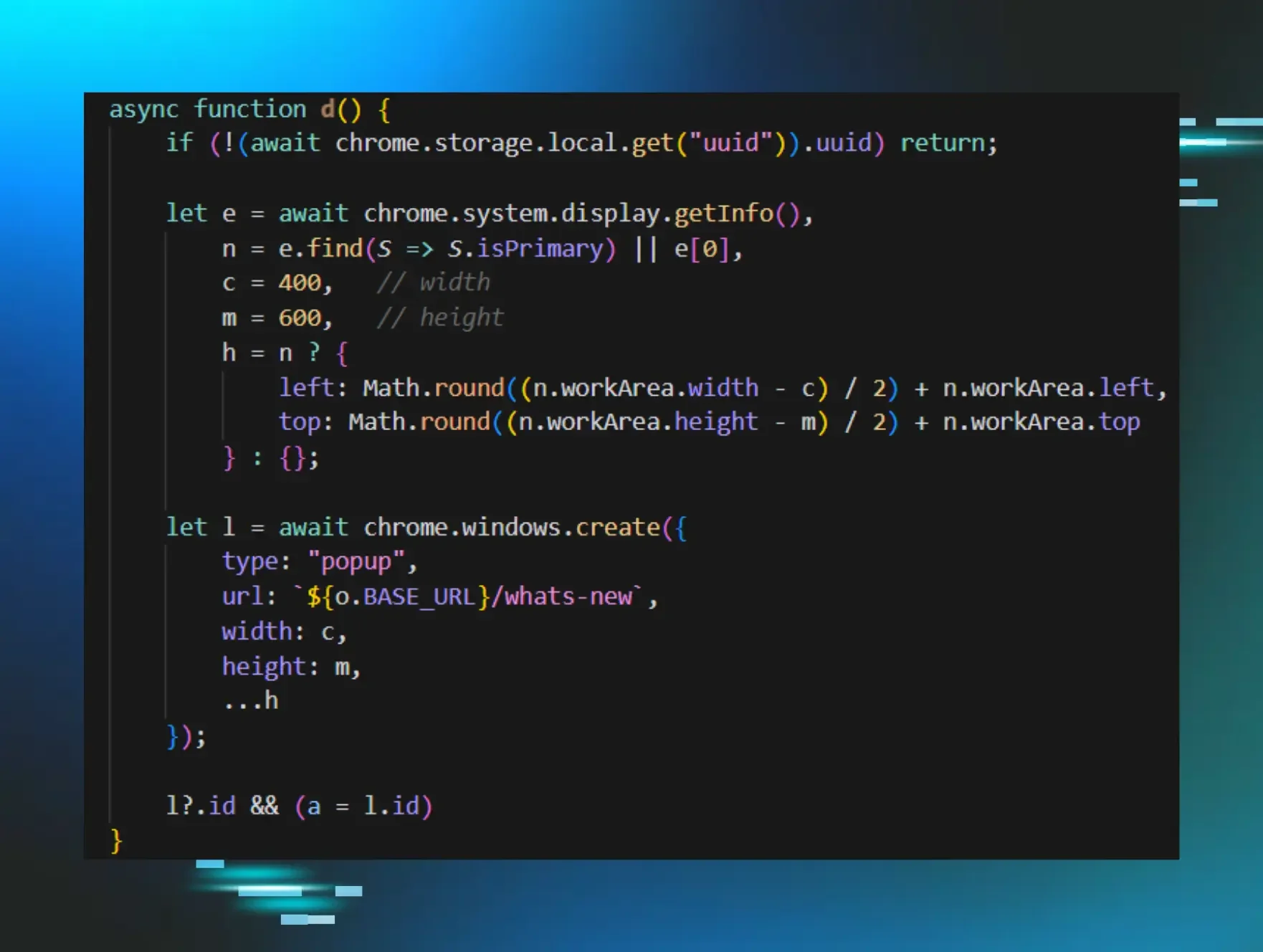The height and width of the screenshot is (952, 1263).
Task: Click e[0] fallback array access
Action: point(701,249)
